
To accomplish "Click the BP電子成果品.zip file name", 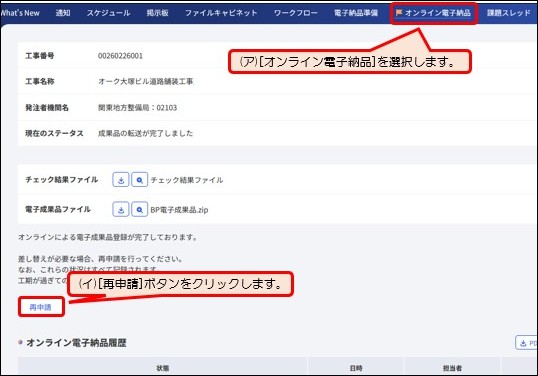I will (179, 210).
